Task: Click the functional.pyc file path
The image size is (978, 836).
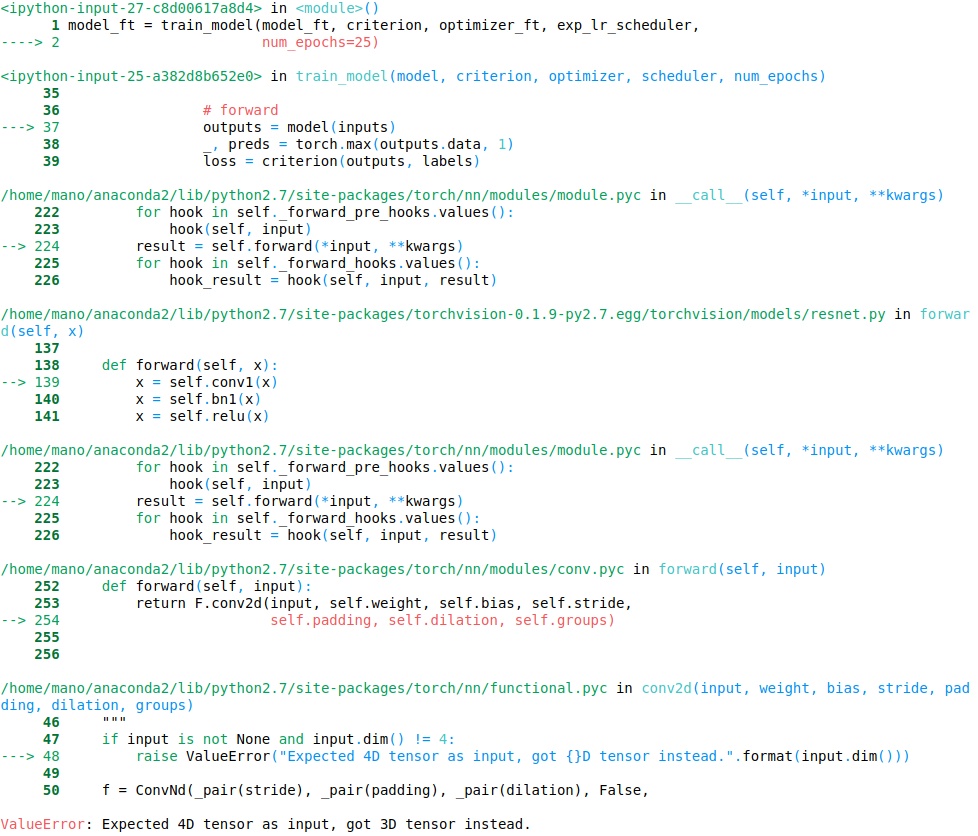Action: pos(304,688)
